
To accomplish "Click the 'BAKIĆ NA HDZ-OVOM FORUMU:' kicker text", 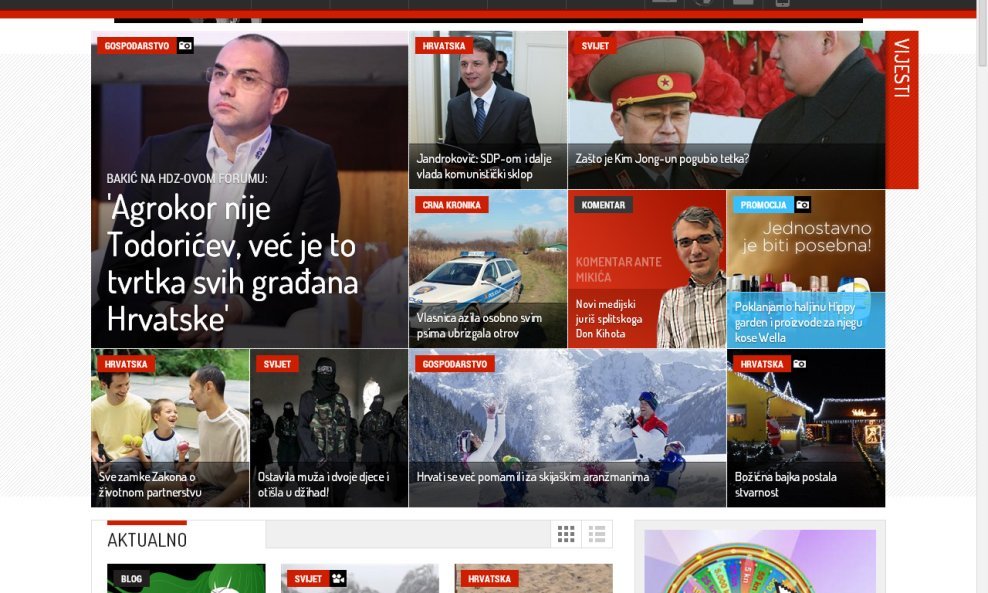I will [187, 178].
